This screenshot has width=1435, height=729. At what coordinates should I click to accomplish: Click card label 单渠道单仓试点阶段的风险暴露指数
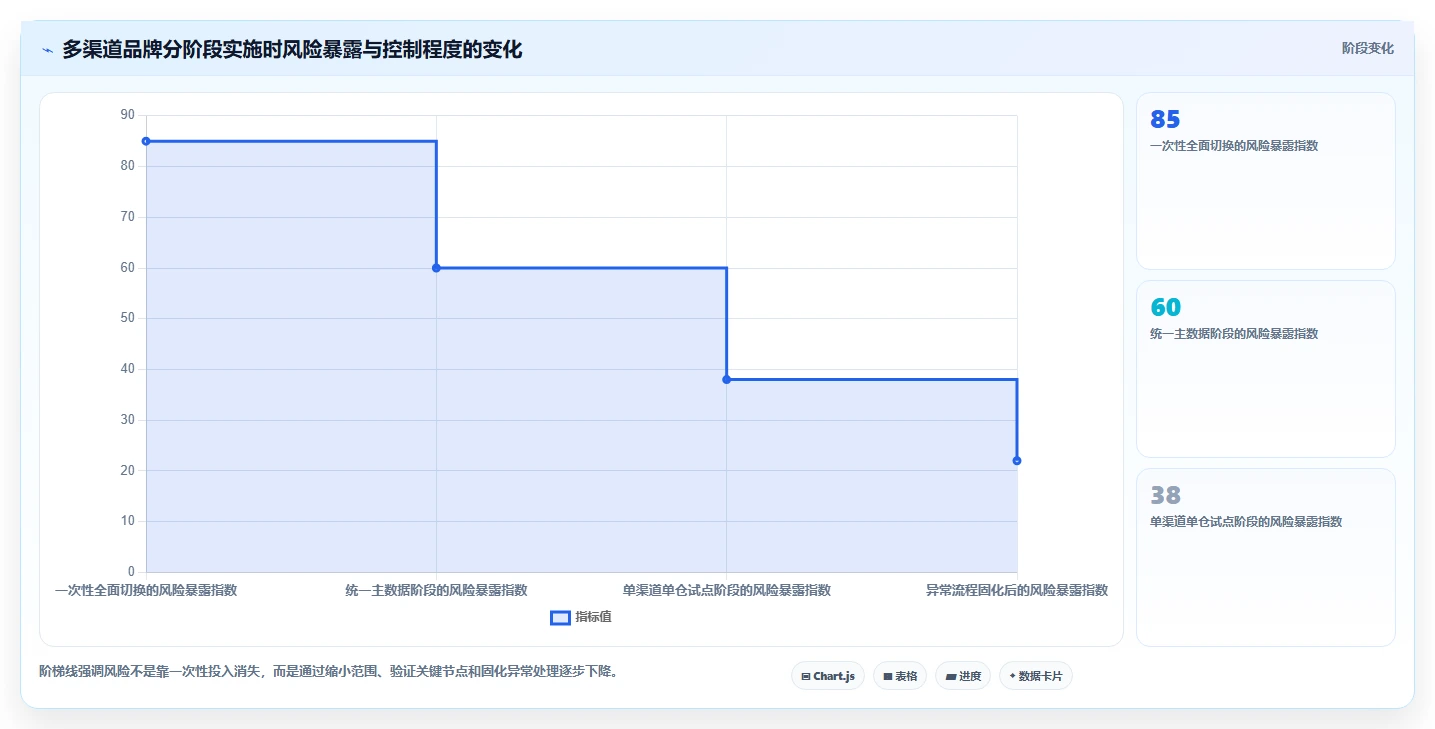point(1245,522)
